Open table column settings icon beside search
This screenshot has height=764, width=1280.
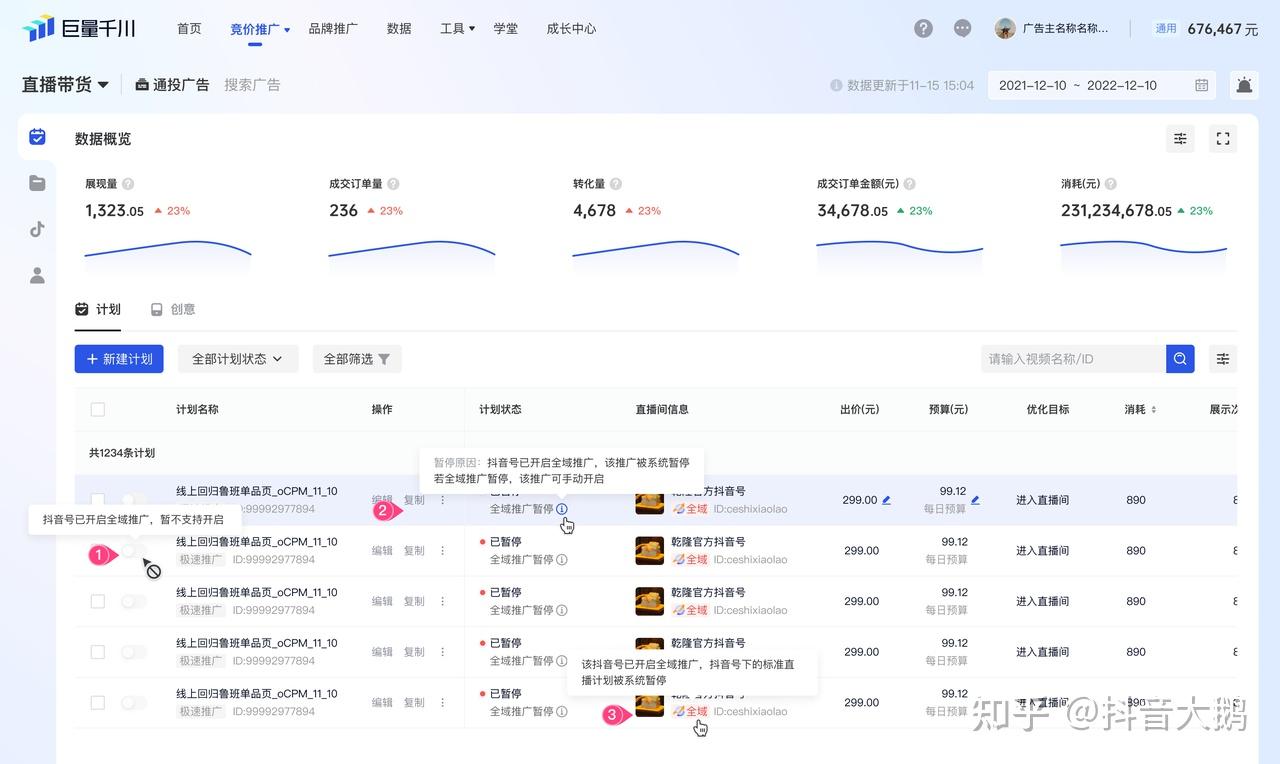(1223, 359)
